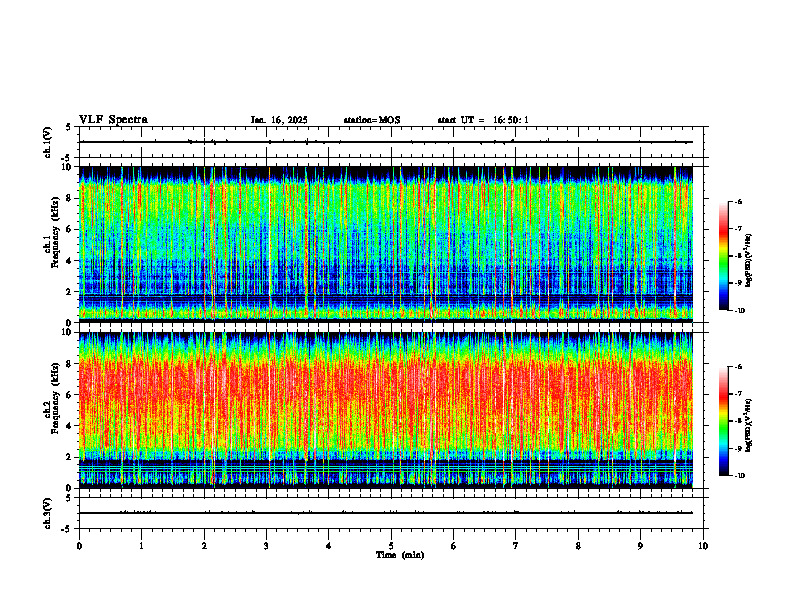Select the "start UT = 16:50: 1" text
This screenshot has height=612, width=792.
tap(483, 120)
